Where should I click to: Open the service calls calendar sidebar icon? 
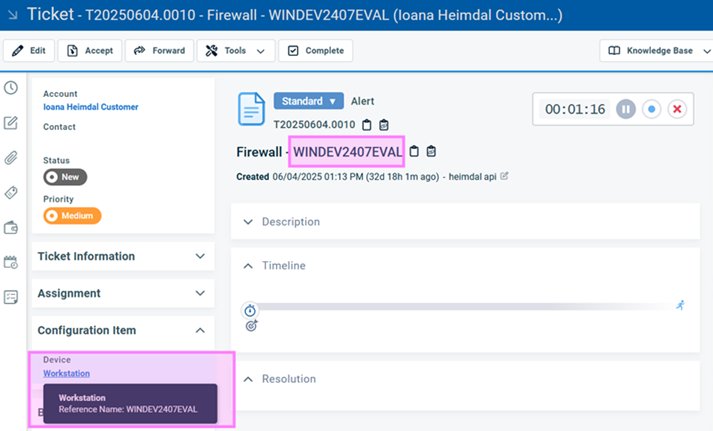(11, 262)
